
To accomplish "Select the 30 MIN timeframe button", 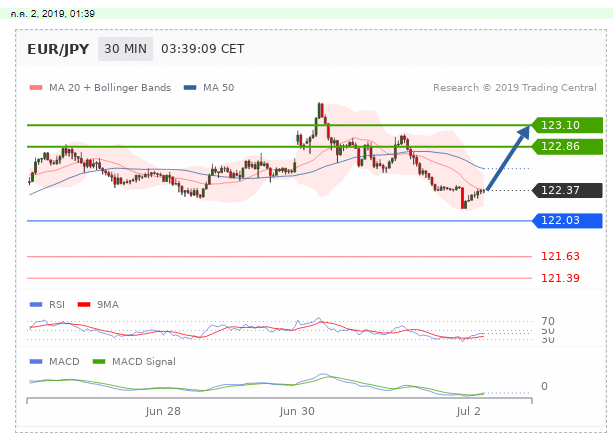I will tap(126, 48).
